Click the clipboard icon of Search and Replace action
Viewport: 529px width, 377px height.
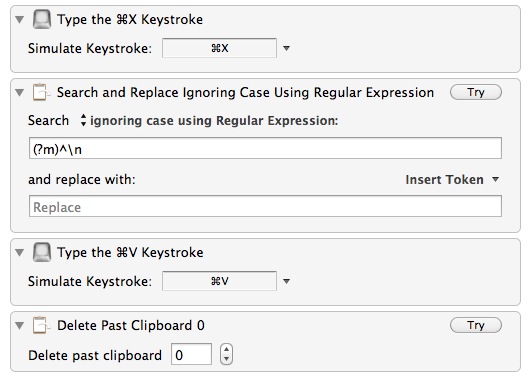pos(41,92)
